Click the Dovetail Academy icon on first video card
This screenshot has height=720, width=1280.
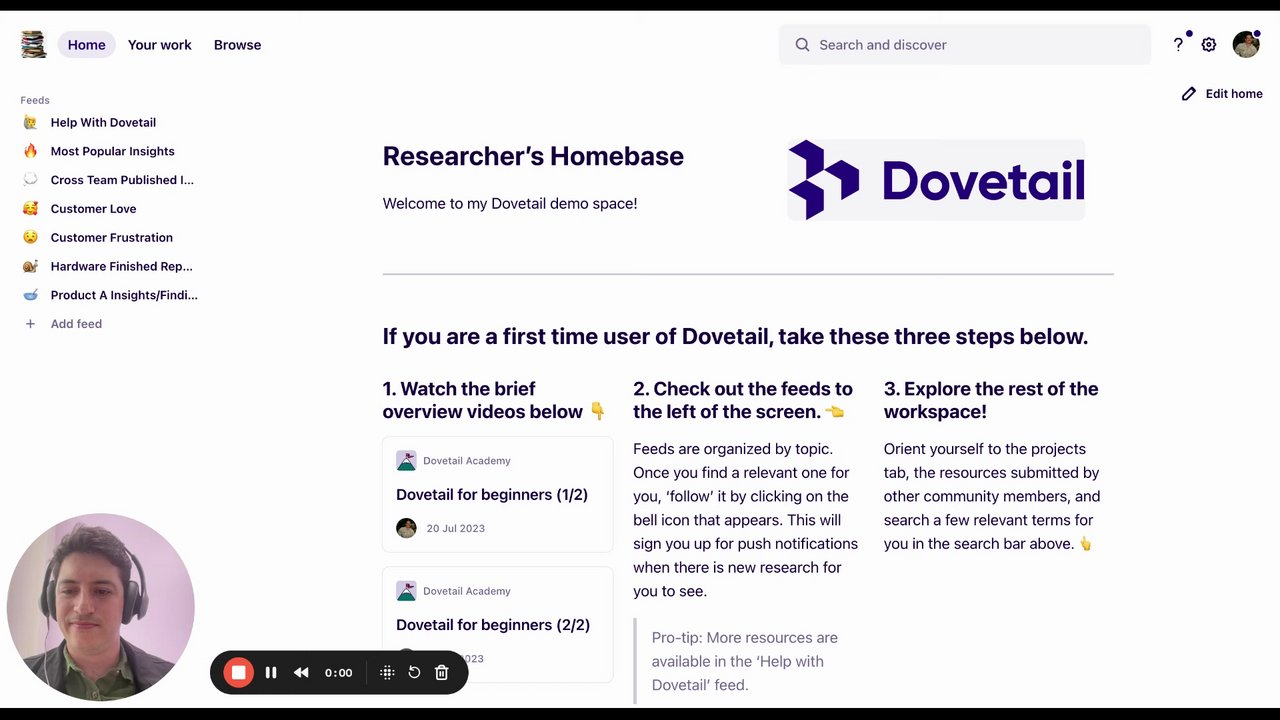point(406,461)
